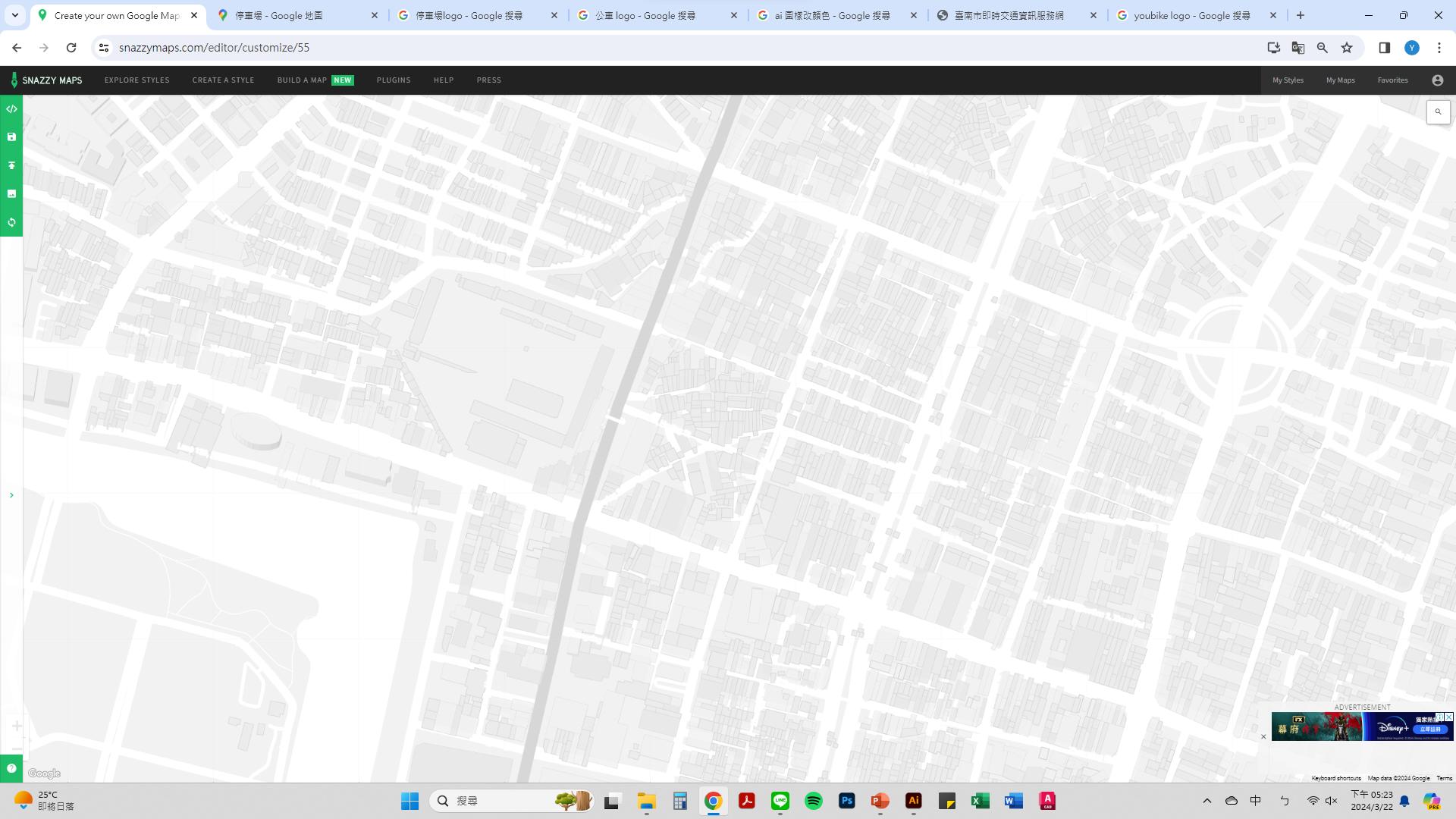Viewport: 1456px width, 819px height.
Task: Click the download image icon in sidebar
Action: (x=11, y=194)
